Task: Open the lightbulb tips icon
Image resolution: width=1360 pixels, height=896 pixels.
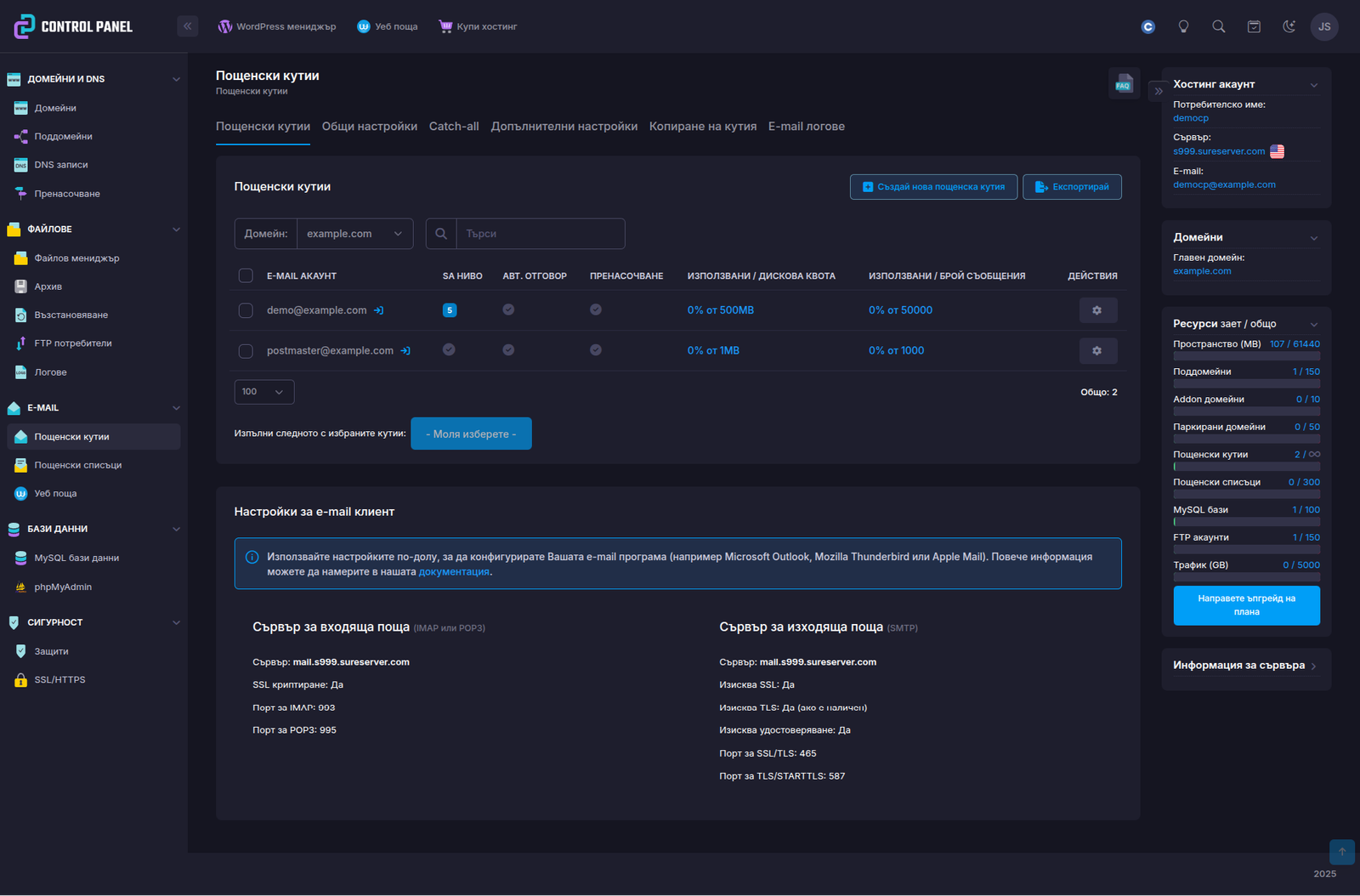Action: point(1183,26)
